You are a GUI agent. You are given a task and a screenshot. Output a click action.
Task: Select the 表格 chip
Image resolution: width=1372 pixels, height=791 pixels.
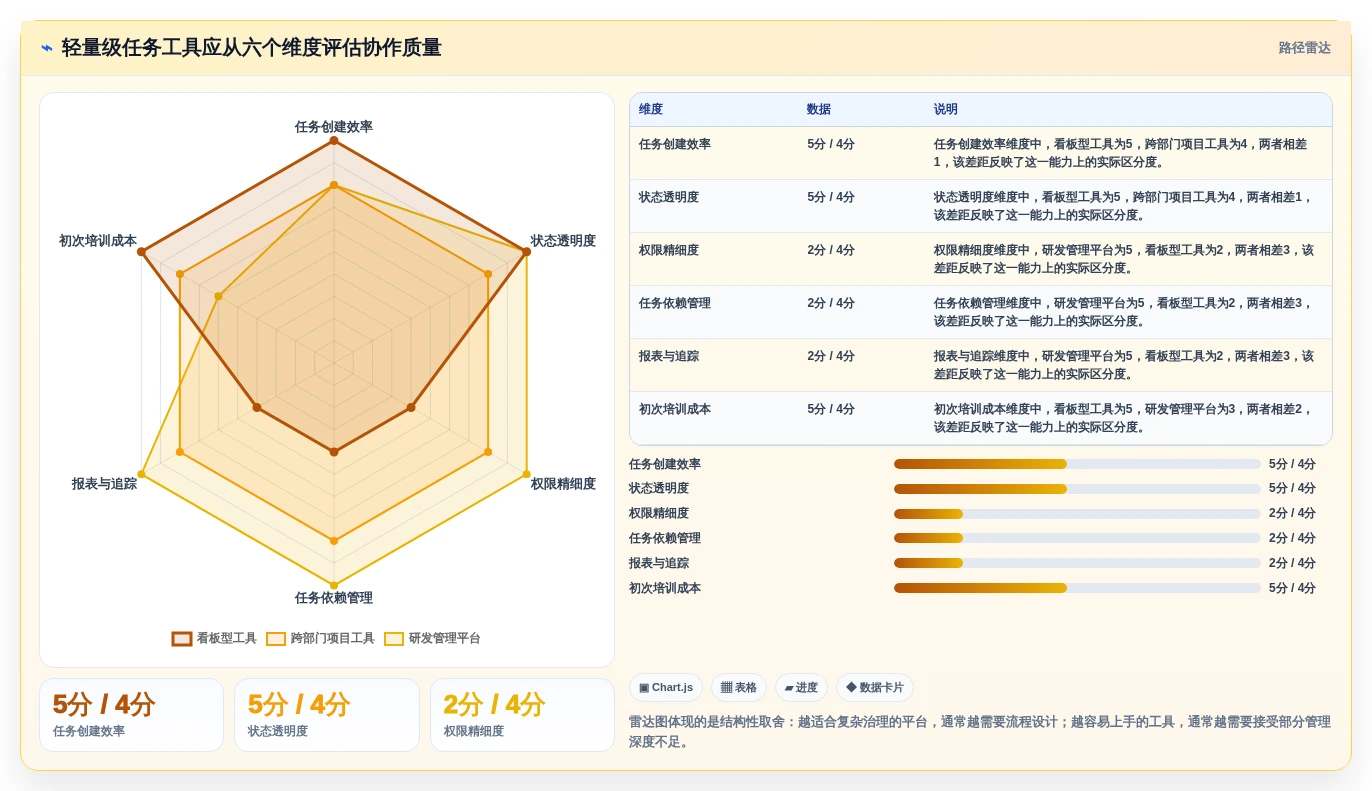(x=739, y=687)
